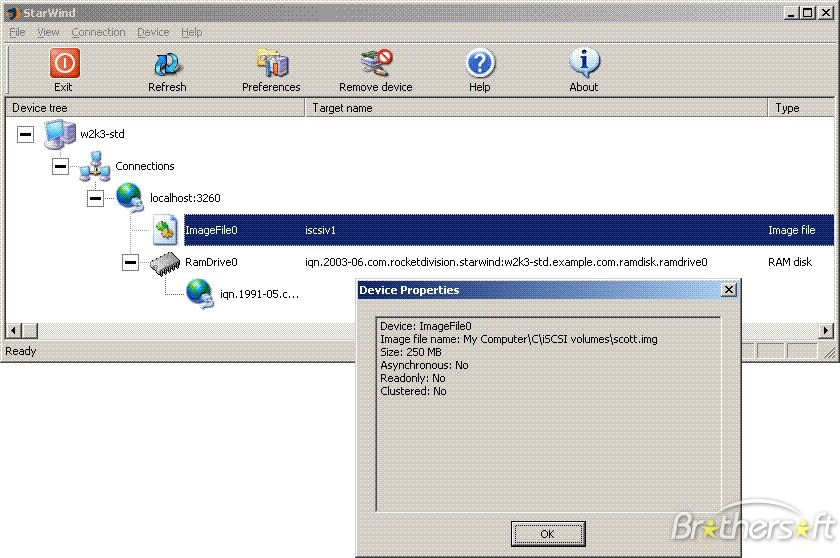Click the Device tree column header
The image size is (840, 558).
click(x=155, y=108)
